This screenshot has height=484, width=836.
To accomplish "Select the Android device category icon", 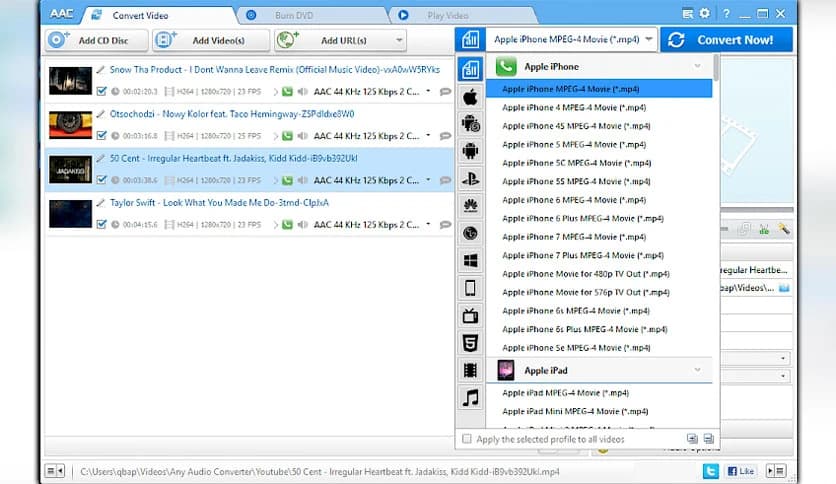I will point(470,151).
